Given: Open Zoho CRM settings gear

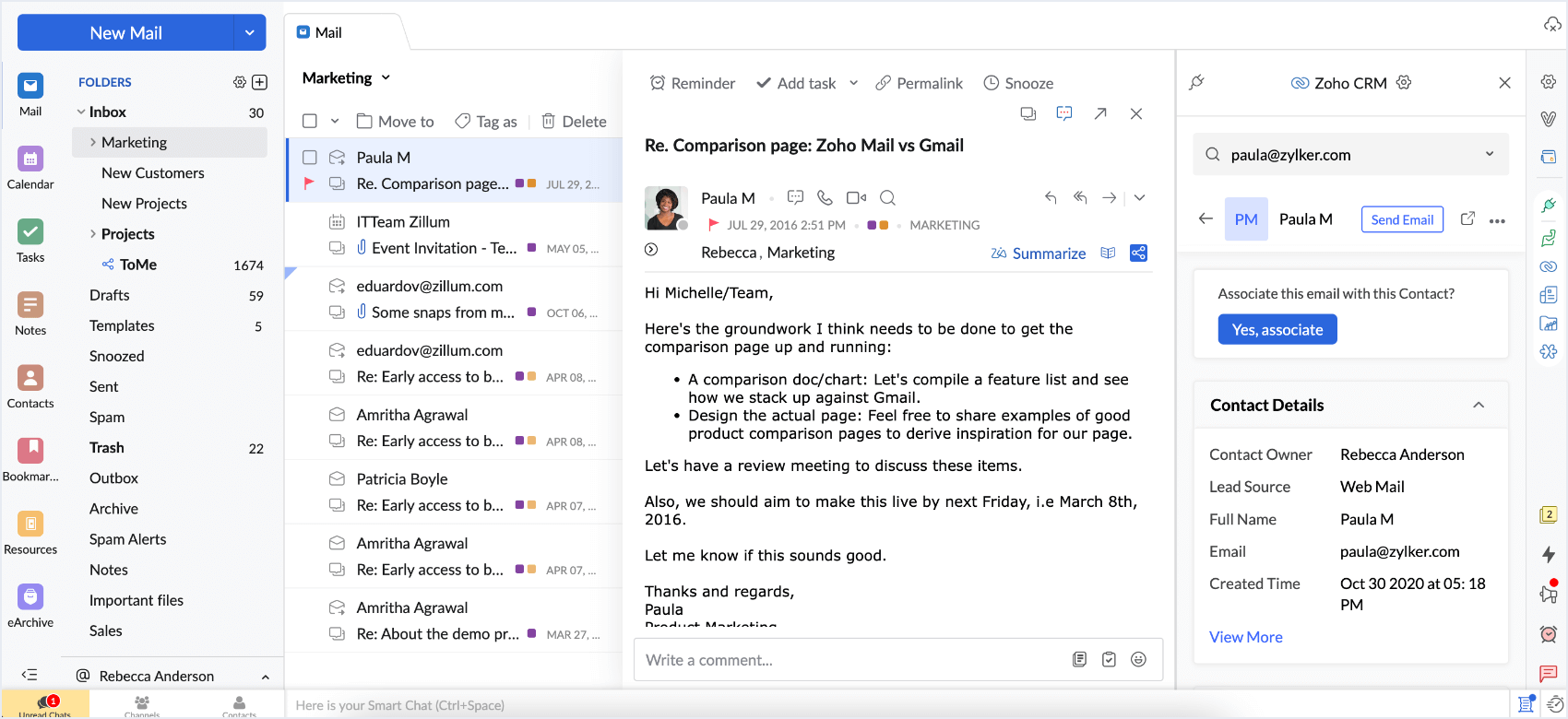Looking at the screenshot, I should pos(1404,82).
